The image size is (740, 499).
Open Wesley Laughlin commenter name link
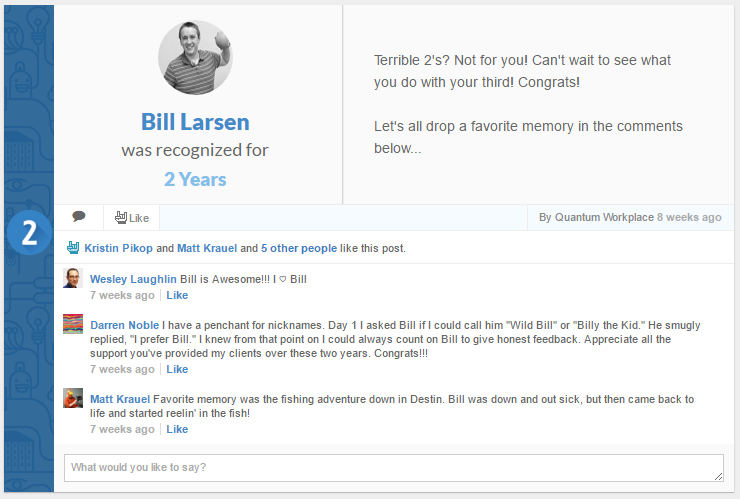[133, 279]
